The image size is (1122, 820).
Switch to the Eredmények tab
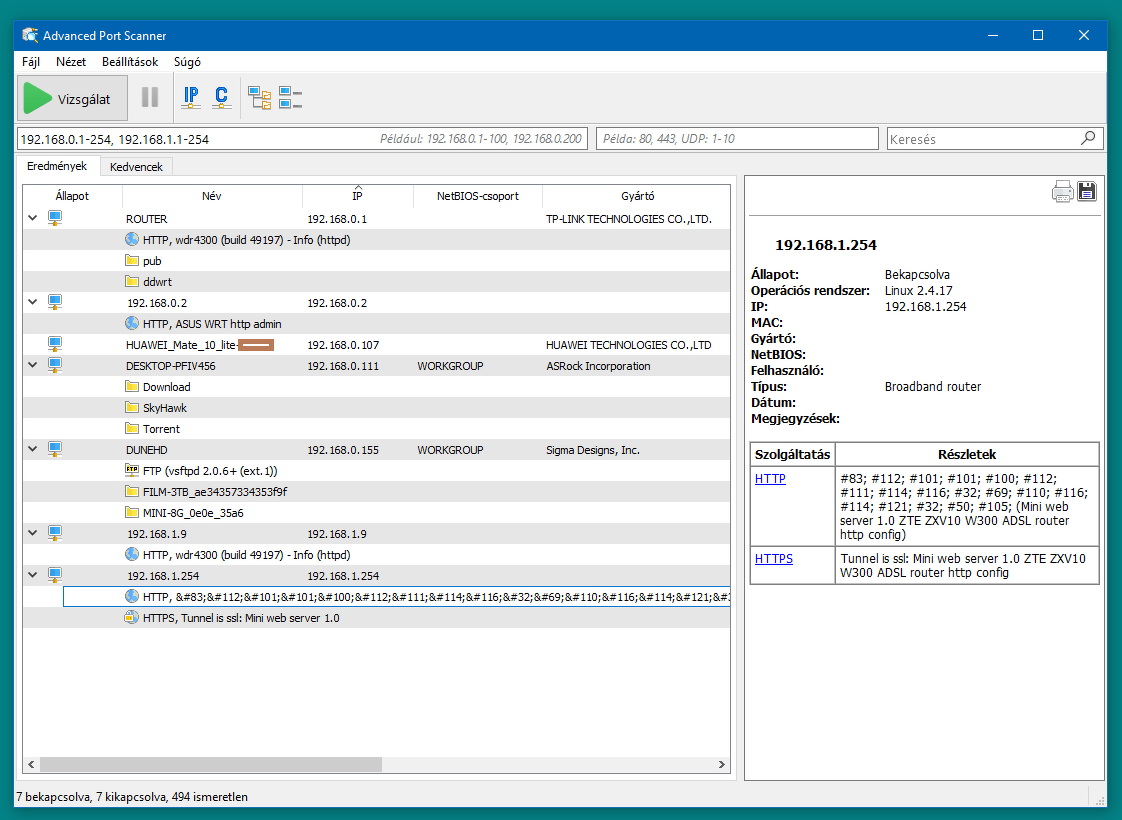pos(57,166)
